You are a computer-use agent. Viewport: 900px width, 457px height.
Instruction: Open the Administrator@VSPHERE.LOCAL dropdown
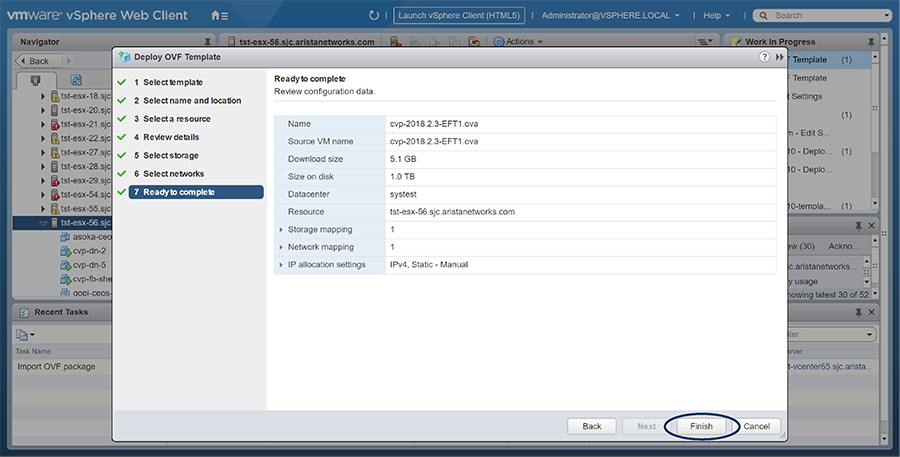(x=610, y=16)
